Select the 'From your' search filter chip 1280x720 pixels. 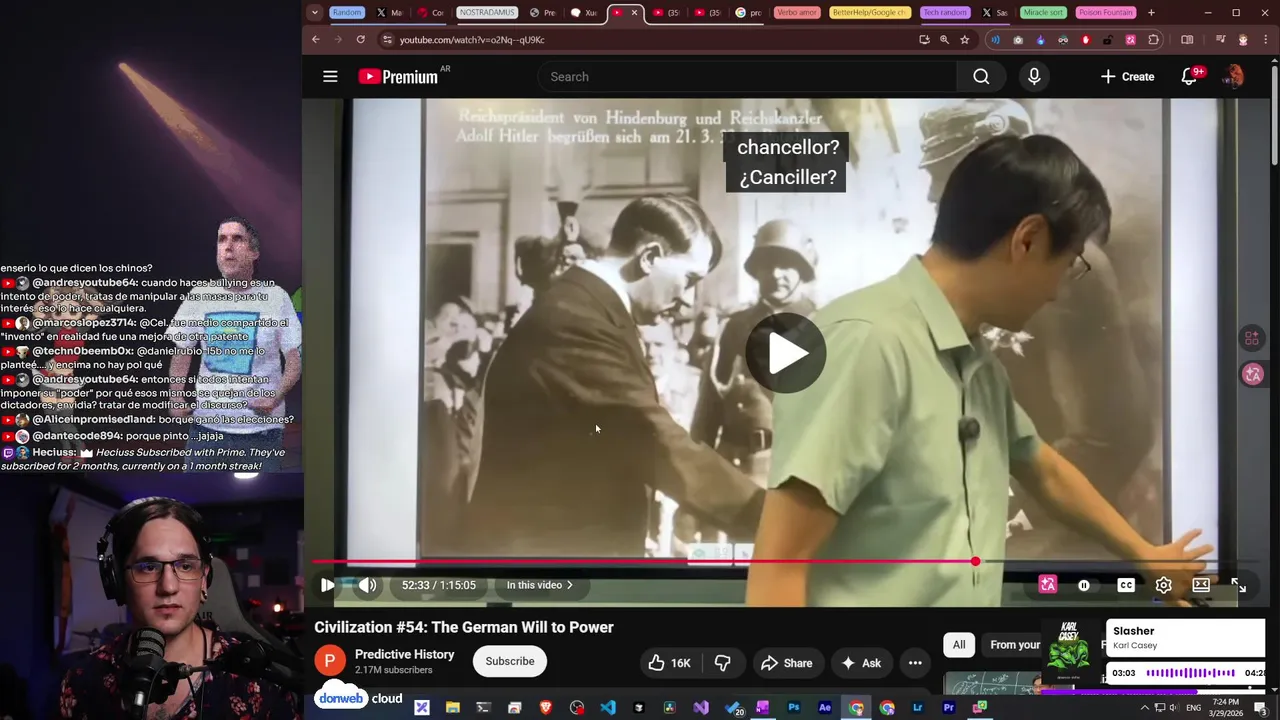tap(1014, 645)
